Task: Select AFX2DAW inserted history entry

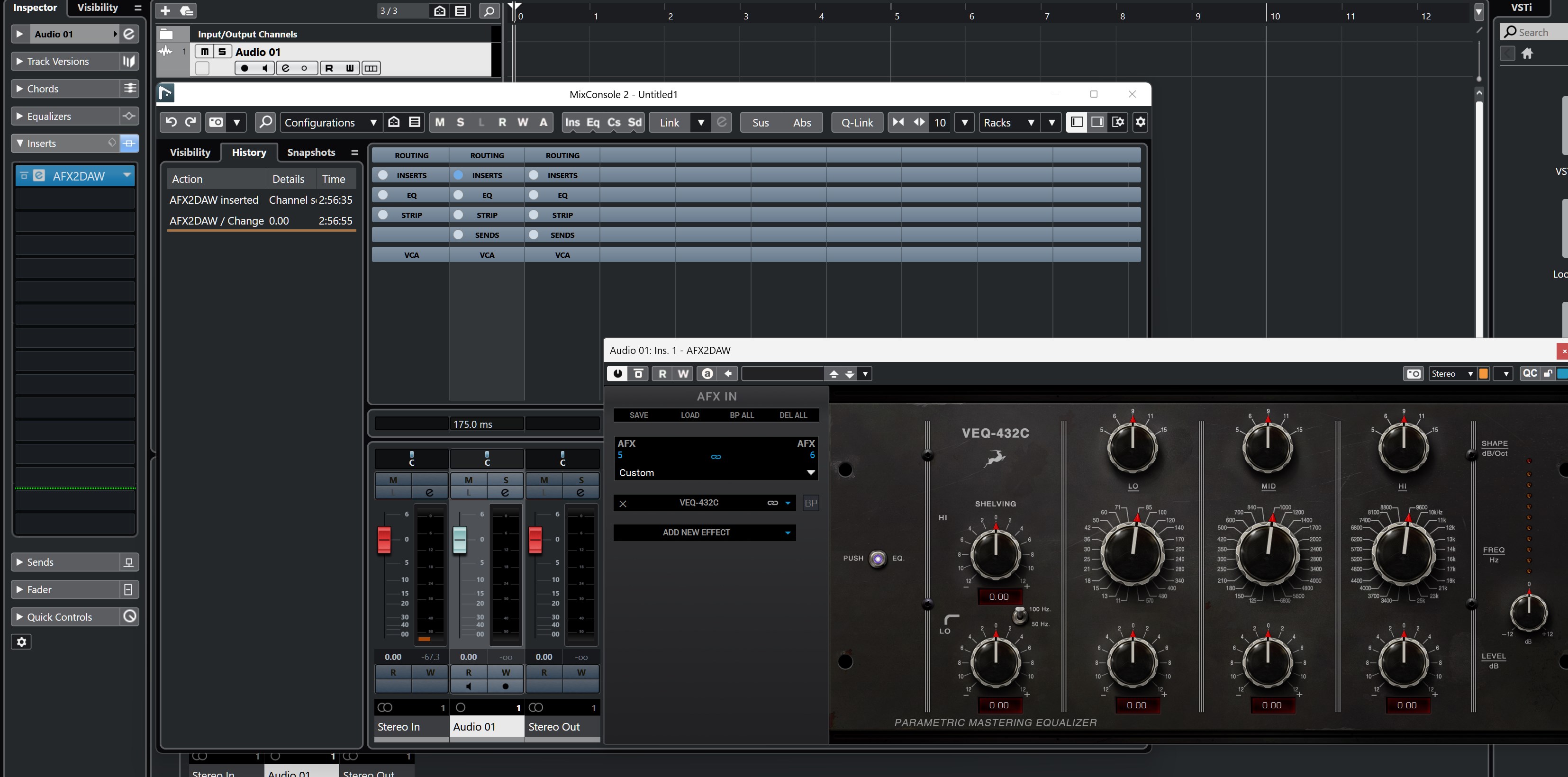Action: (x=214, y=199)
